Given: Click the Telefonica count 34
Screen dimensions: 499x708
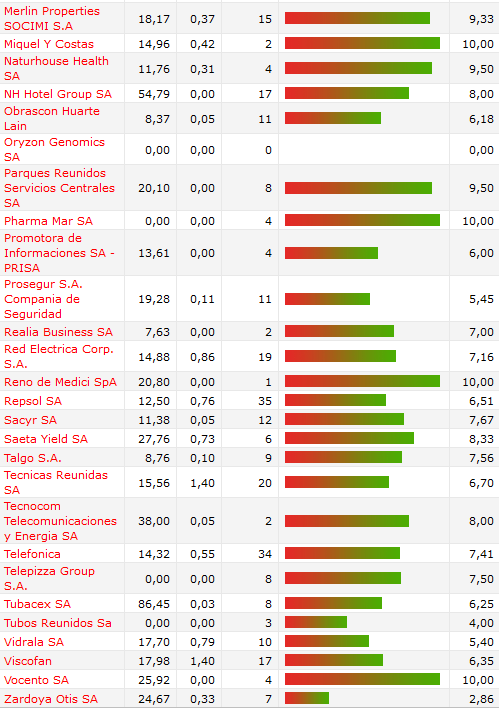Looking at the screenshot, I should (265, 554).
